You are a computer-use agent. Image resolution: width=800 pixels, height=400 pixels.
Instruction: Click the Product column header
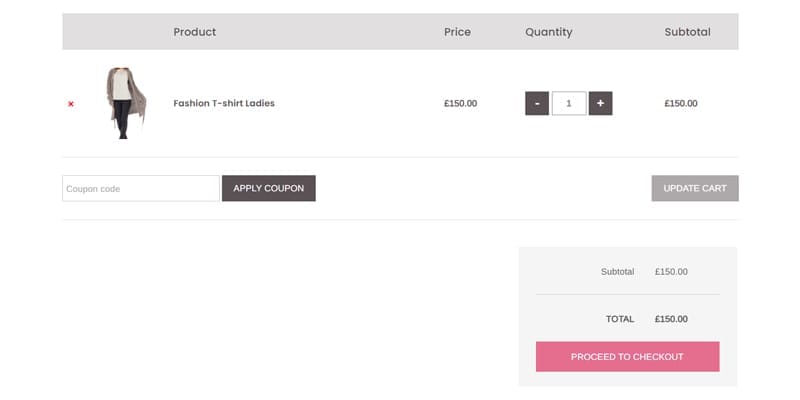195,32
